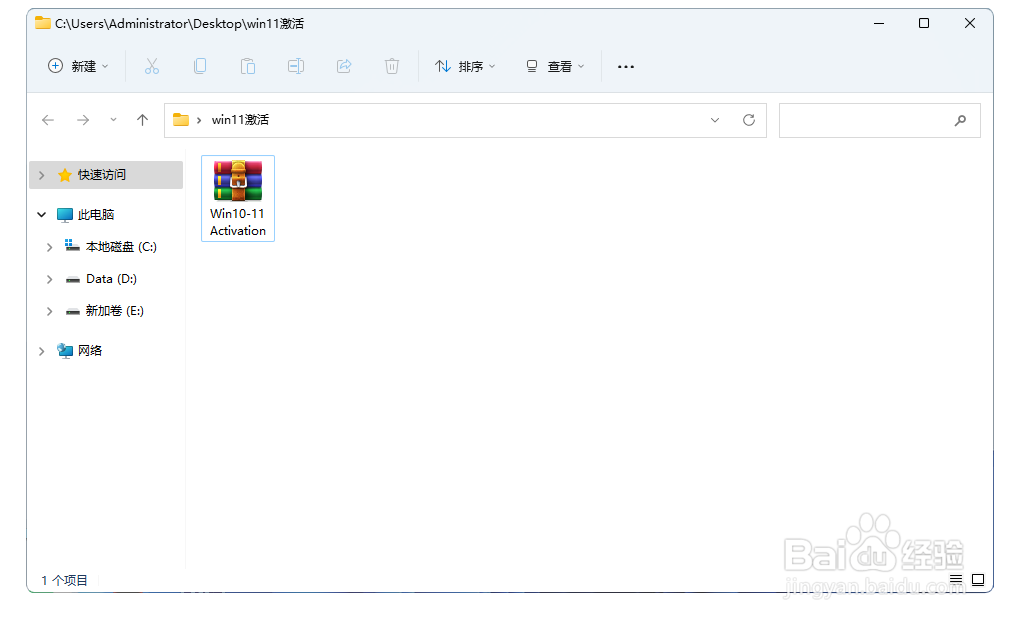This screenshot has width=1022, height=622.
Task: Select 网络 in the navigation pane
Action: (90, 351)
